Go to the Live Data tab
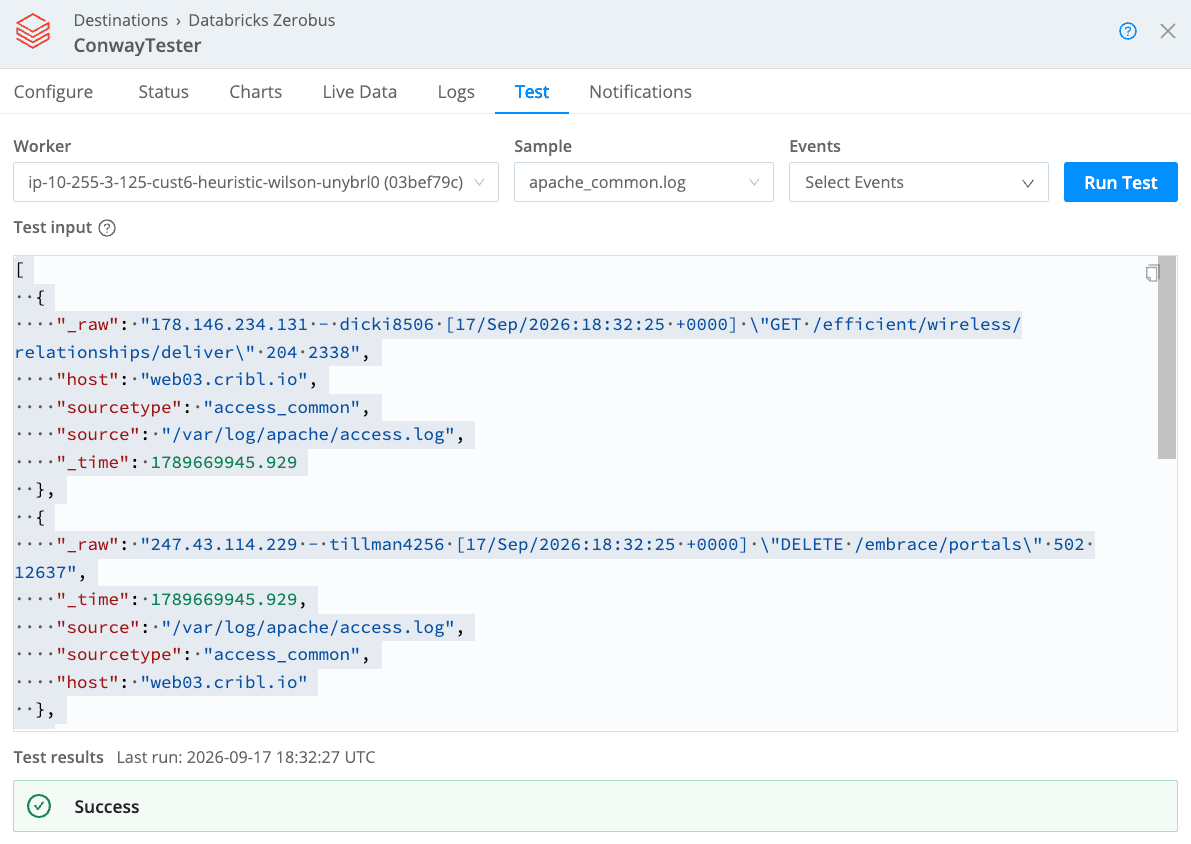1191x844 pixels. [359, 92]
